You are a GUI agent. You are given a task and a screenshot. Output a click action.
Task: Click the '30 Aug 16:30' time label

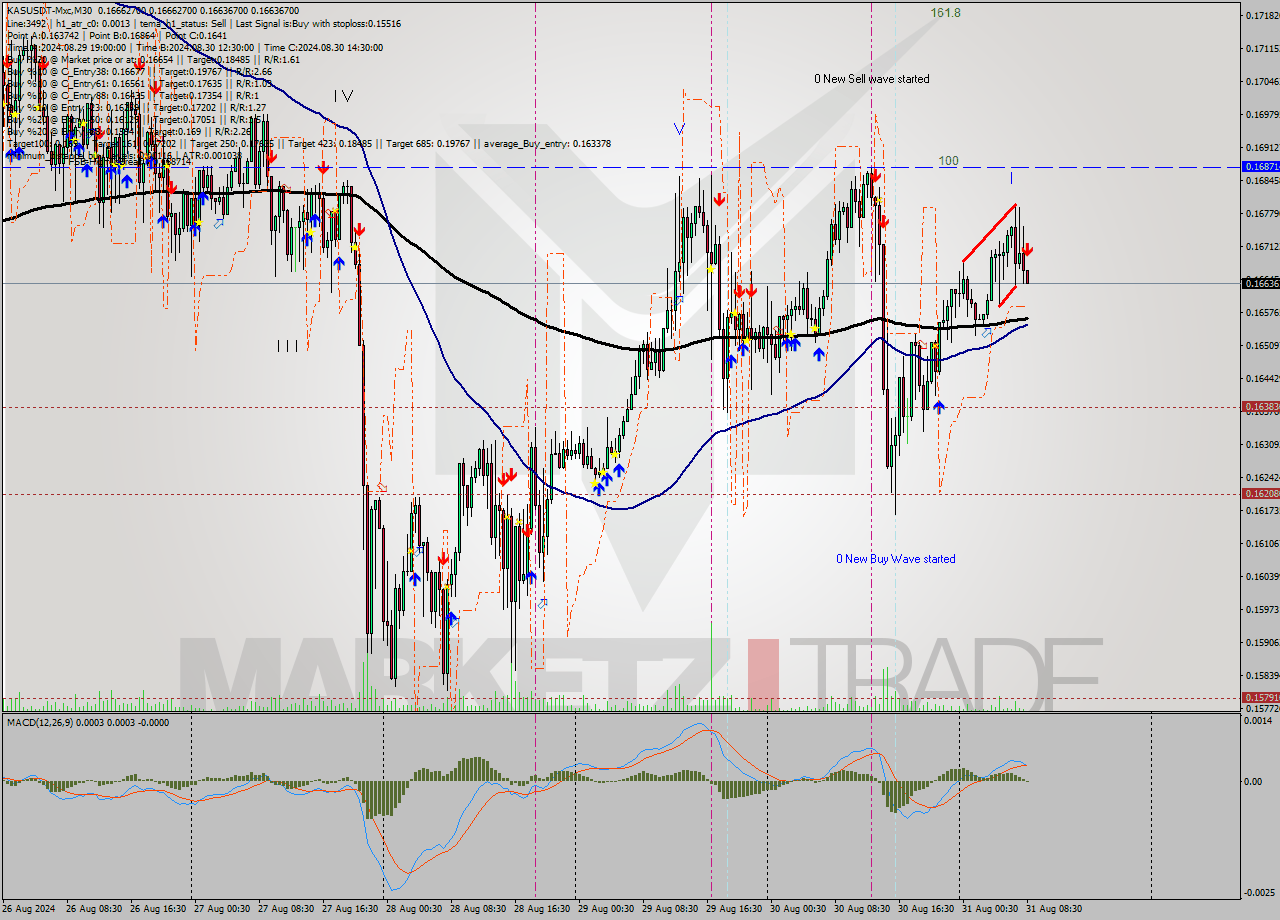pos(928,909)
